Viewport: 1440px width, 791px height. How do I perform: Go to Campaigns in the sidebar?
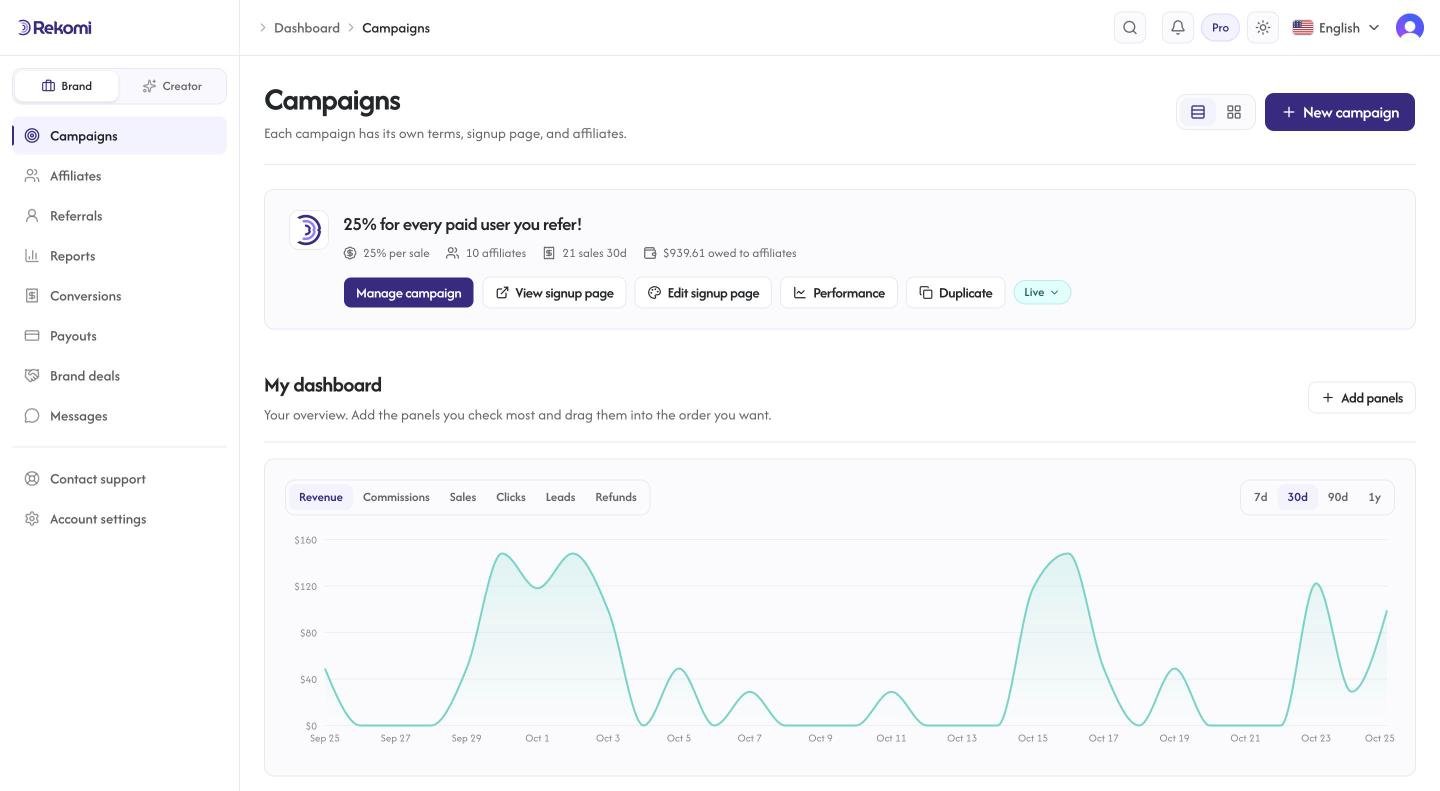120,136
